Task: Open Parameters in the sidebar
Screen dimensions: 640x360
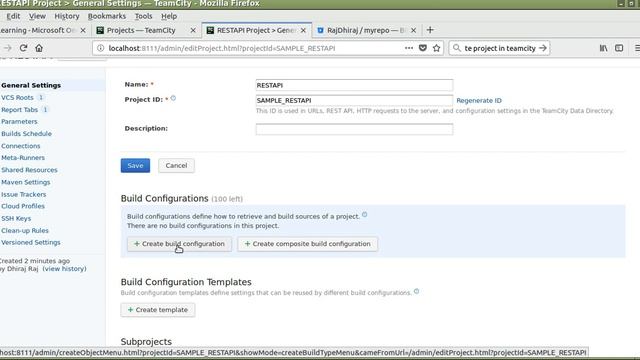Action: [x=19, y=122]
